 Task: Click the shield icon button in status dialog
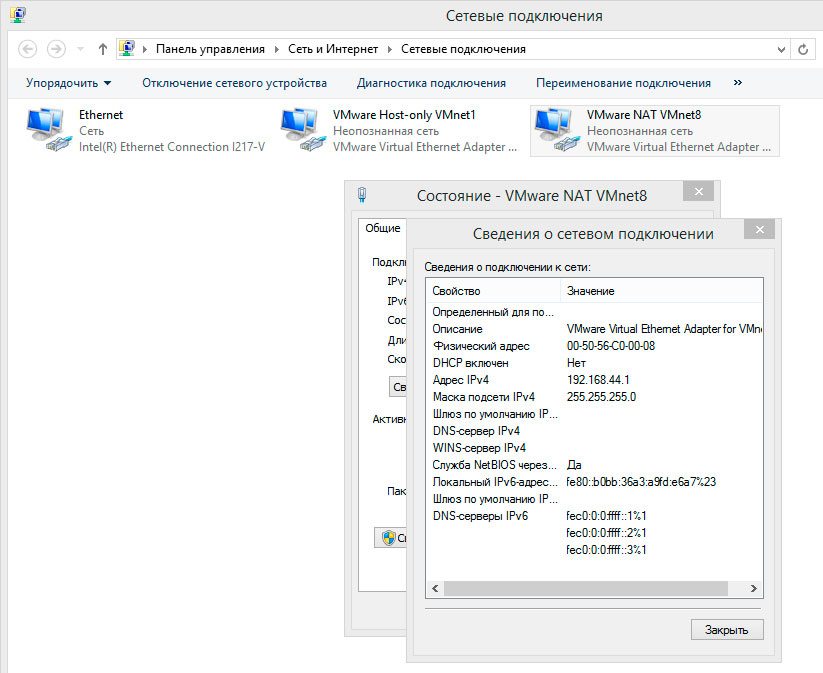(x=390, y=538)
